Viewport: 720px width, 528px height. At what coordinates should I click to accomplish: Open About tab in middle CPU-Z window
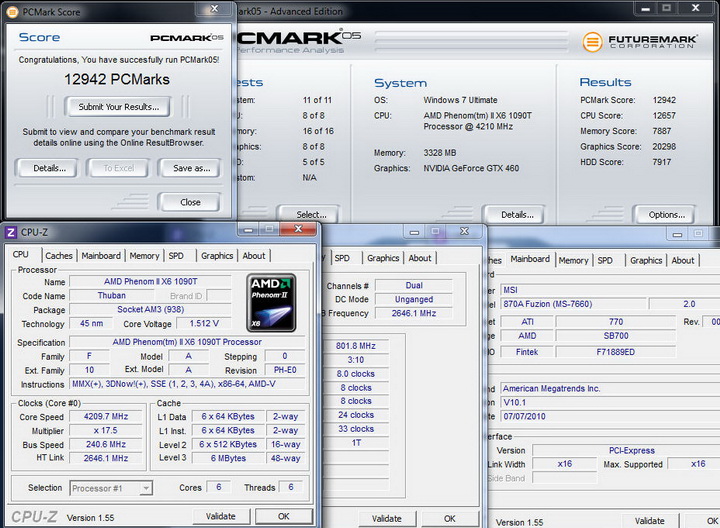coord(420,258)
